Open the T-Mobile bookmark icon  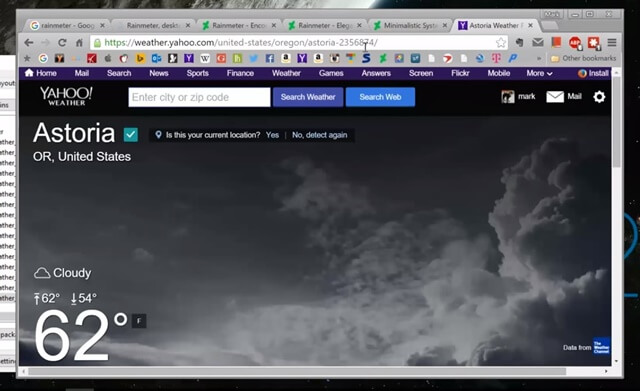coord(496,58)
